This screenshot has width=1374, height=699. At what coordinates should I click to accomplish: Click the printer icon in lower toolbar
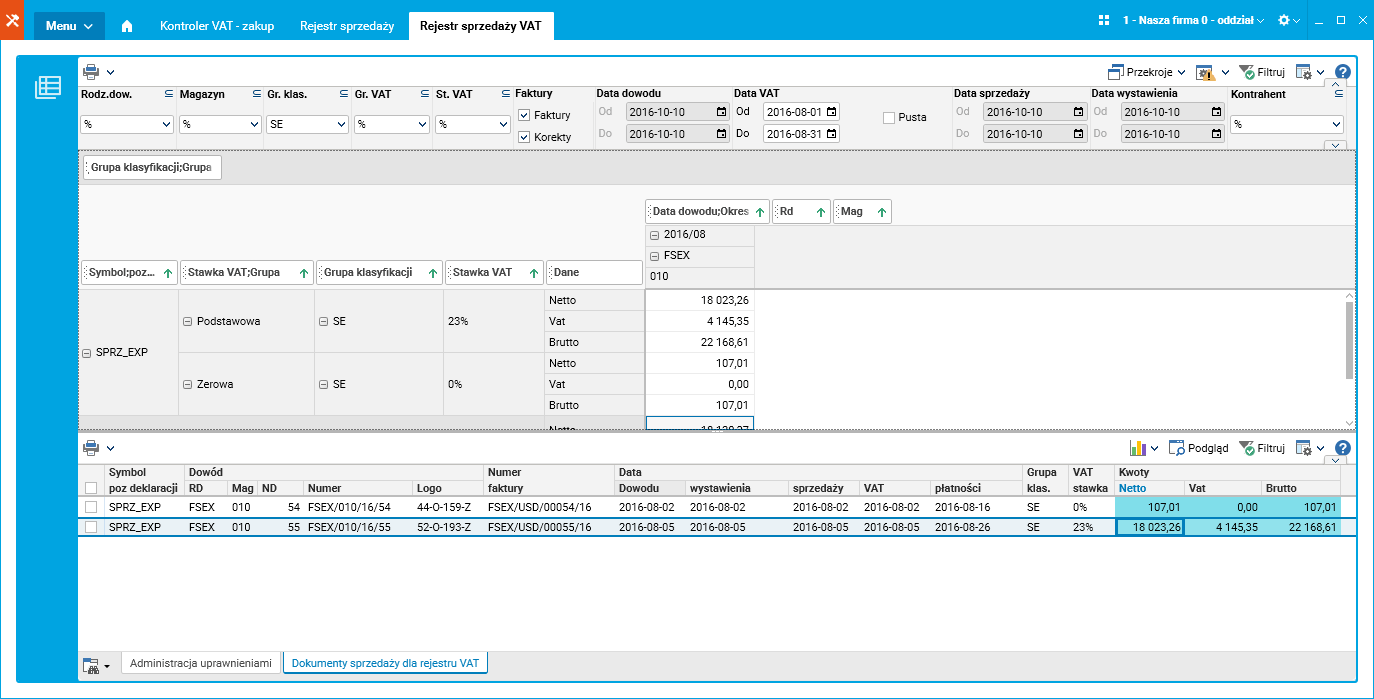91,447
